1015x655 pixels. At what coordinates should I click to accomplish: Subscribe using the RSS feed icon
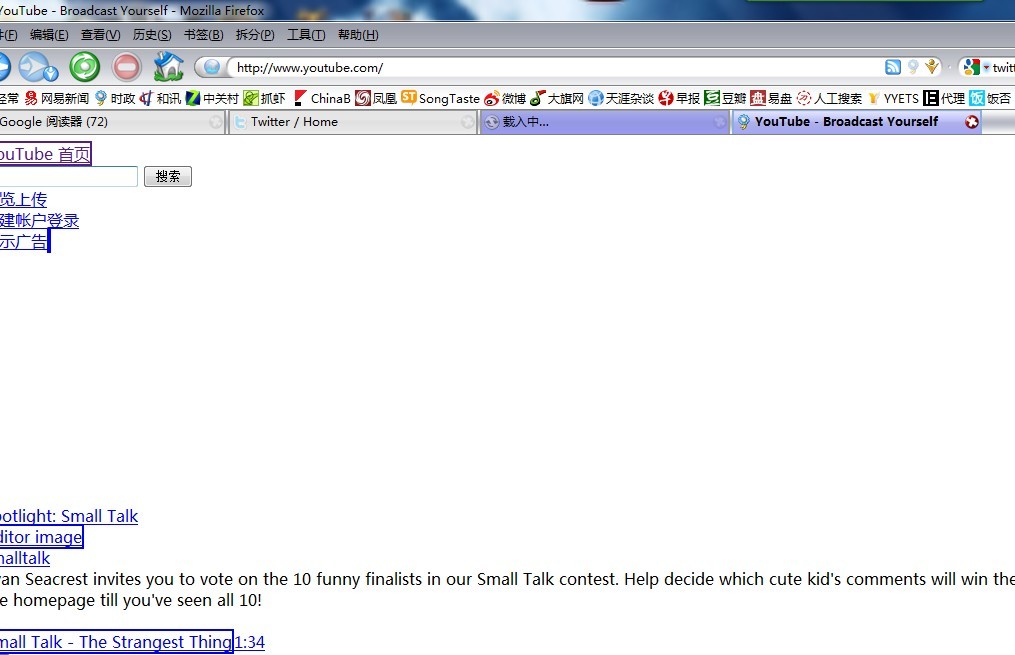[x=893, y=67]
